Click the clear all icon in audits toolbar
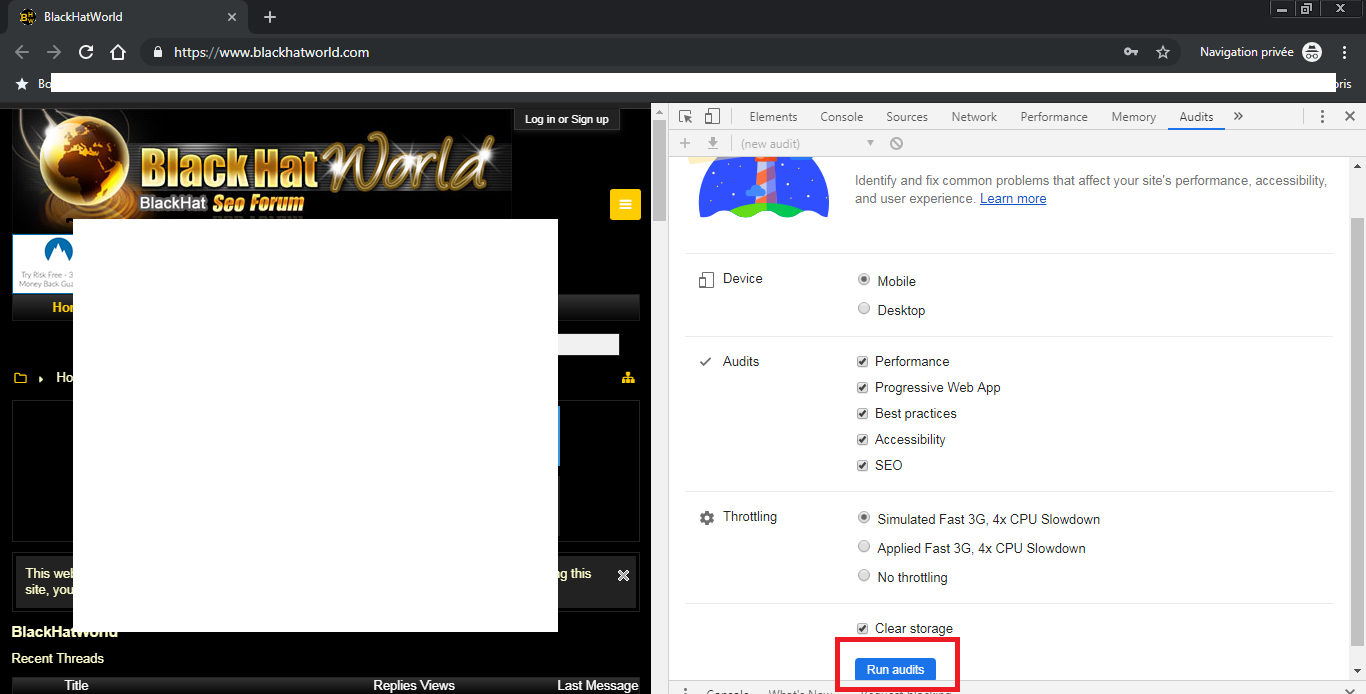The width and height of the screenshot is (1366, 694). coord(897,144)
